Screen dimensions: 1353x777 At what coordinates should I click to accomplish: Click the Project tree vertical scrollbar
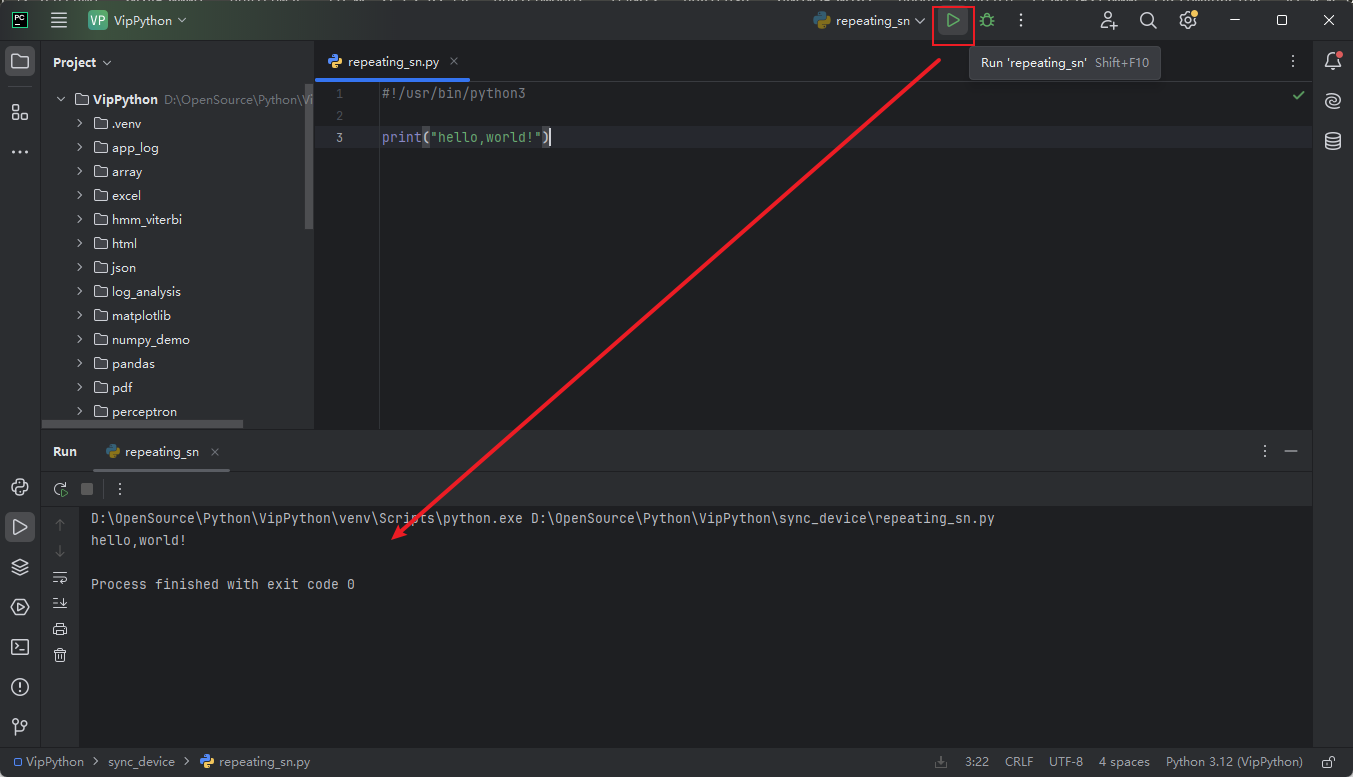coord(309,156)
